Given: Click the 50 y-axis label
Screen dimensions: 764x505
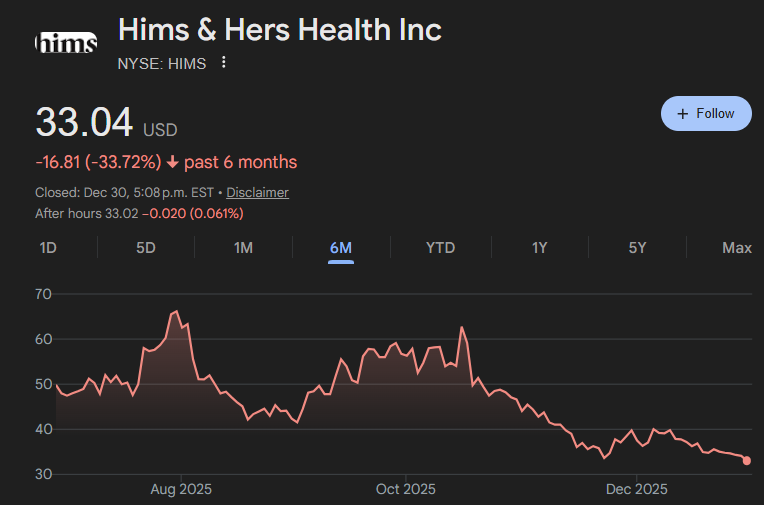Looking at the screenshot, I should (x=43, y=384).
